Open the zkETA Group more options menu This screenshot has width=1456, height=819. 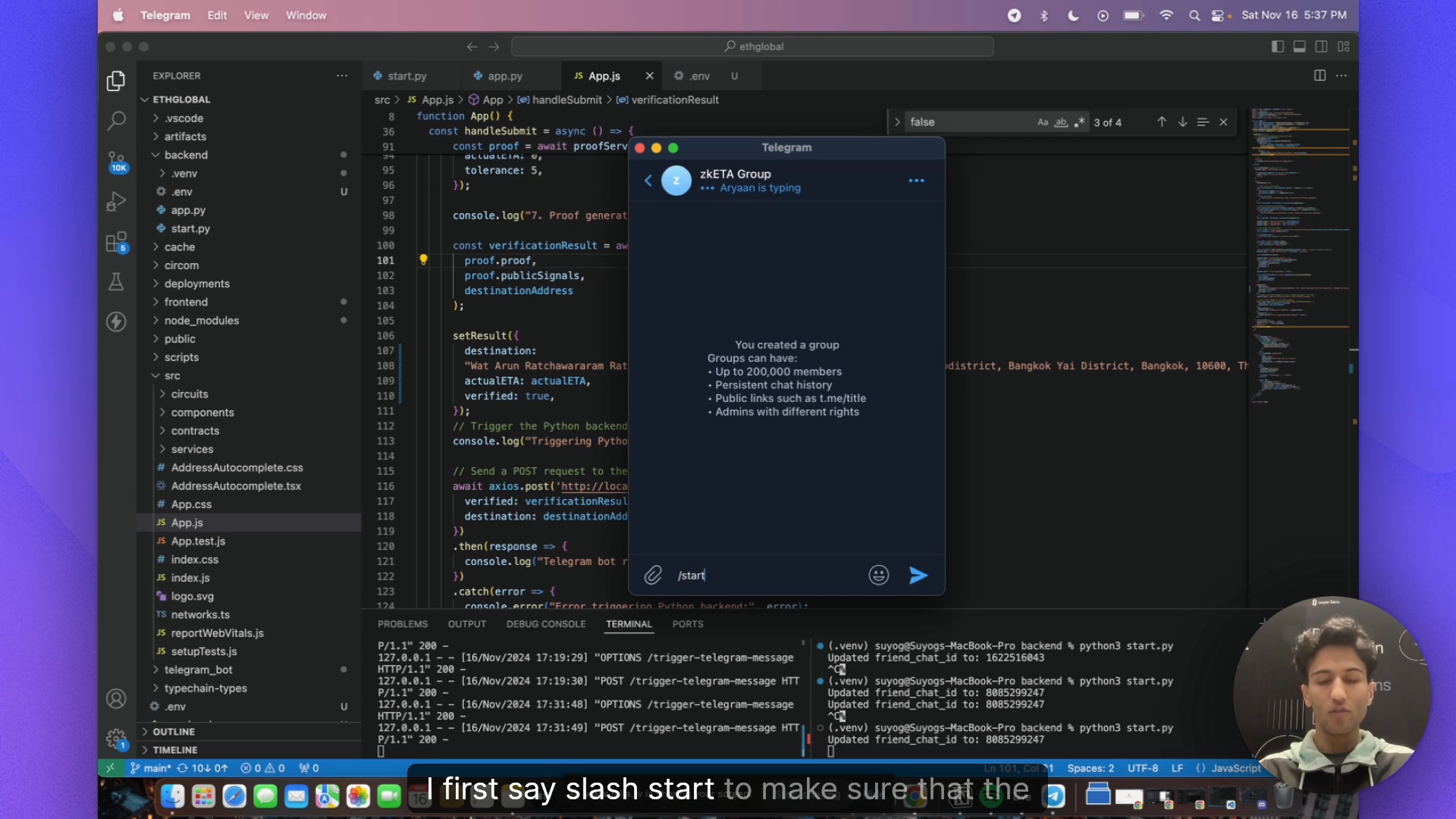[916, 180]
